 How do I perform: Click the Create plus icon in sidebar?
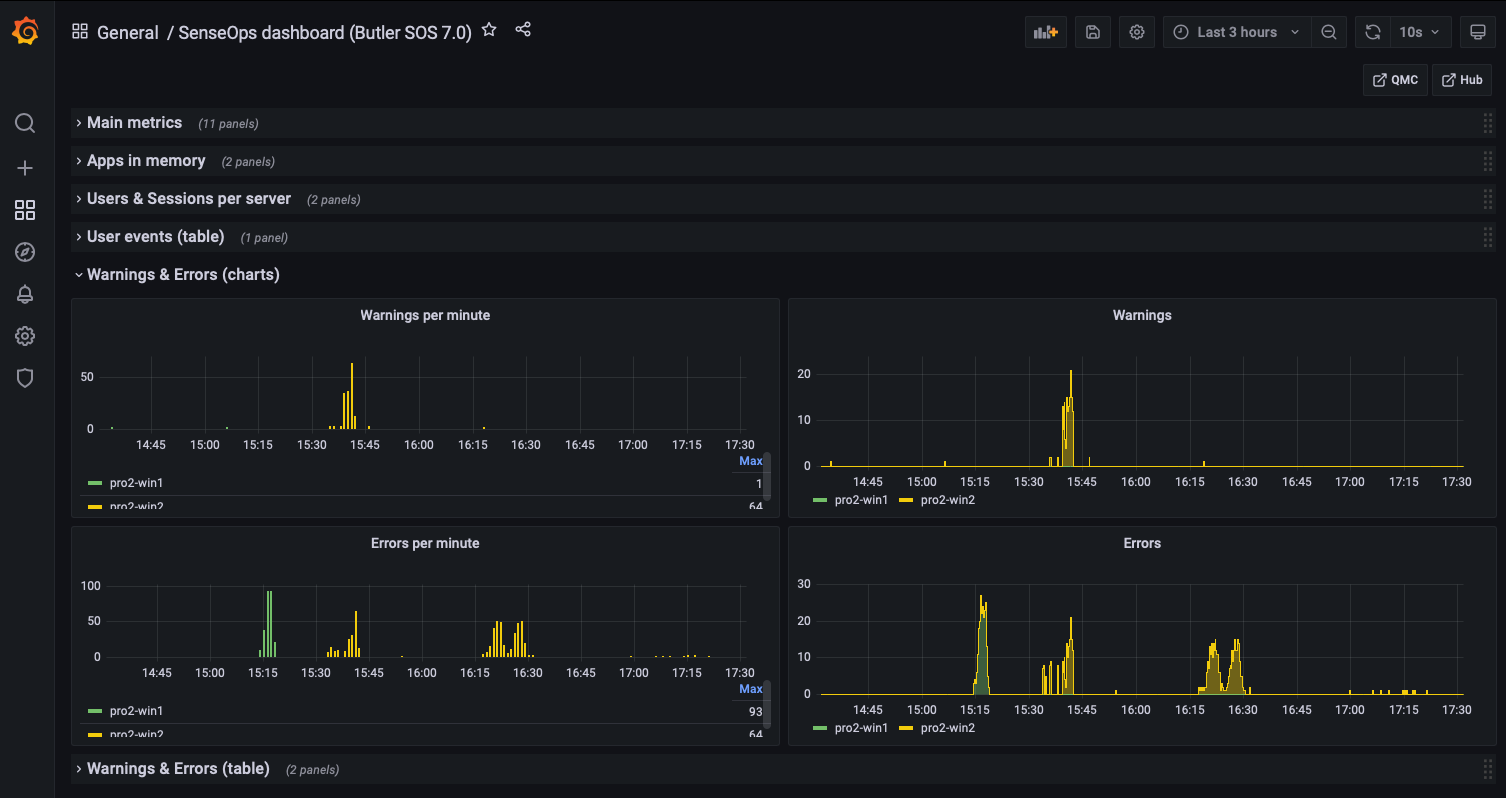pyautogui.click(x=25, y=168)
